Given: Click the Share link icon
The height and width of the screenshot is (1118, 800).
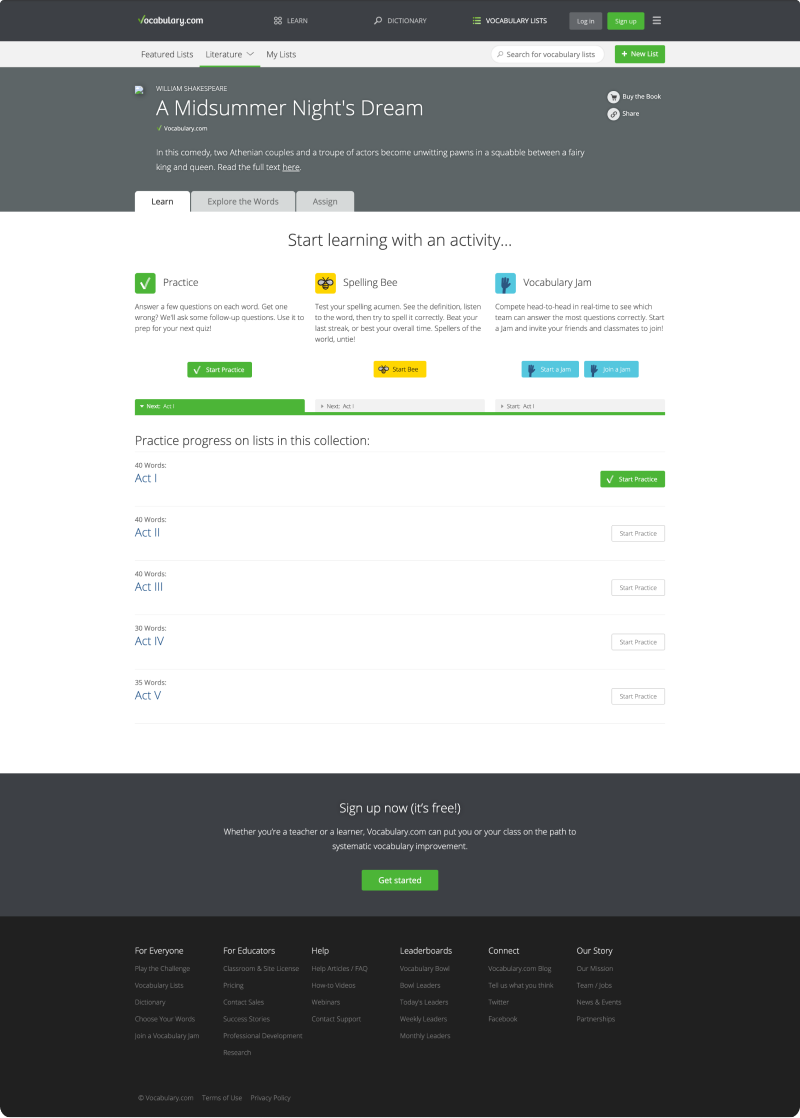Looking at the screenshot, I should [x=613, y=114].
